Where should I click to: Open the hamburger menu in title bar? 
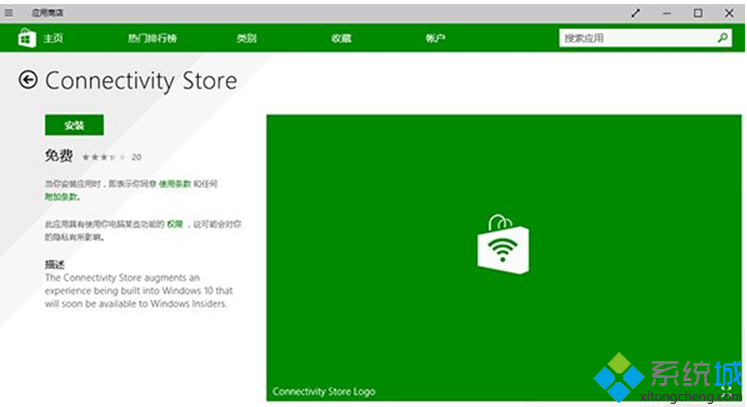tap(10, 12)
